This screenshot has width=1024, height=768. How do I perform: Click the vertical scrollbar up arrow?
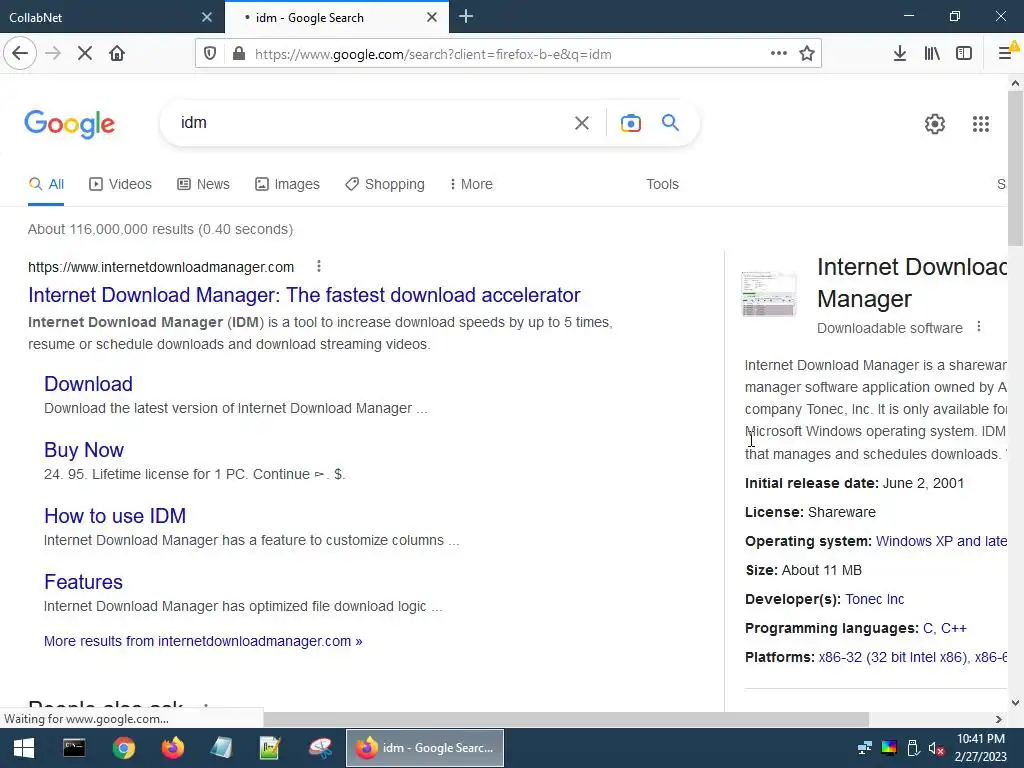click(x=1015, y=83)
